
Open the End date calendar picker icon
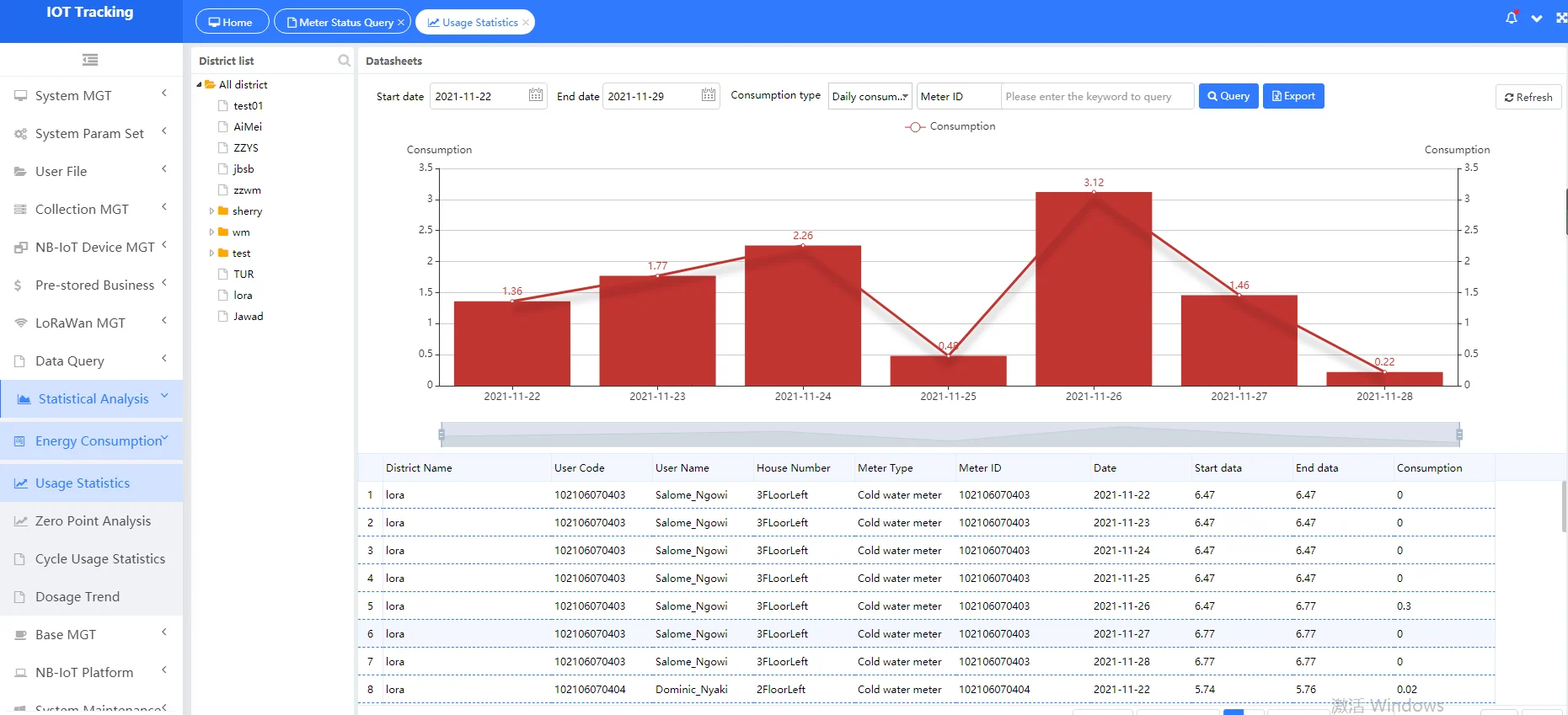708,95
